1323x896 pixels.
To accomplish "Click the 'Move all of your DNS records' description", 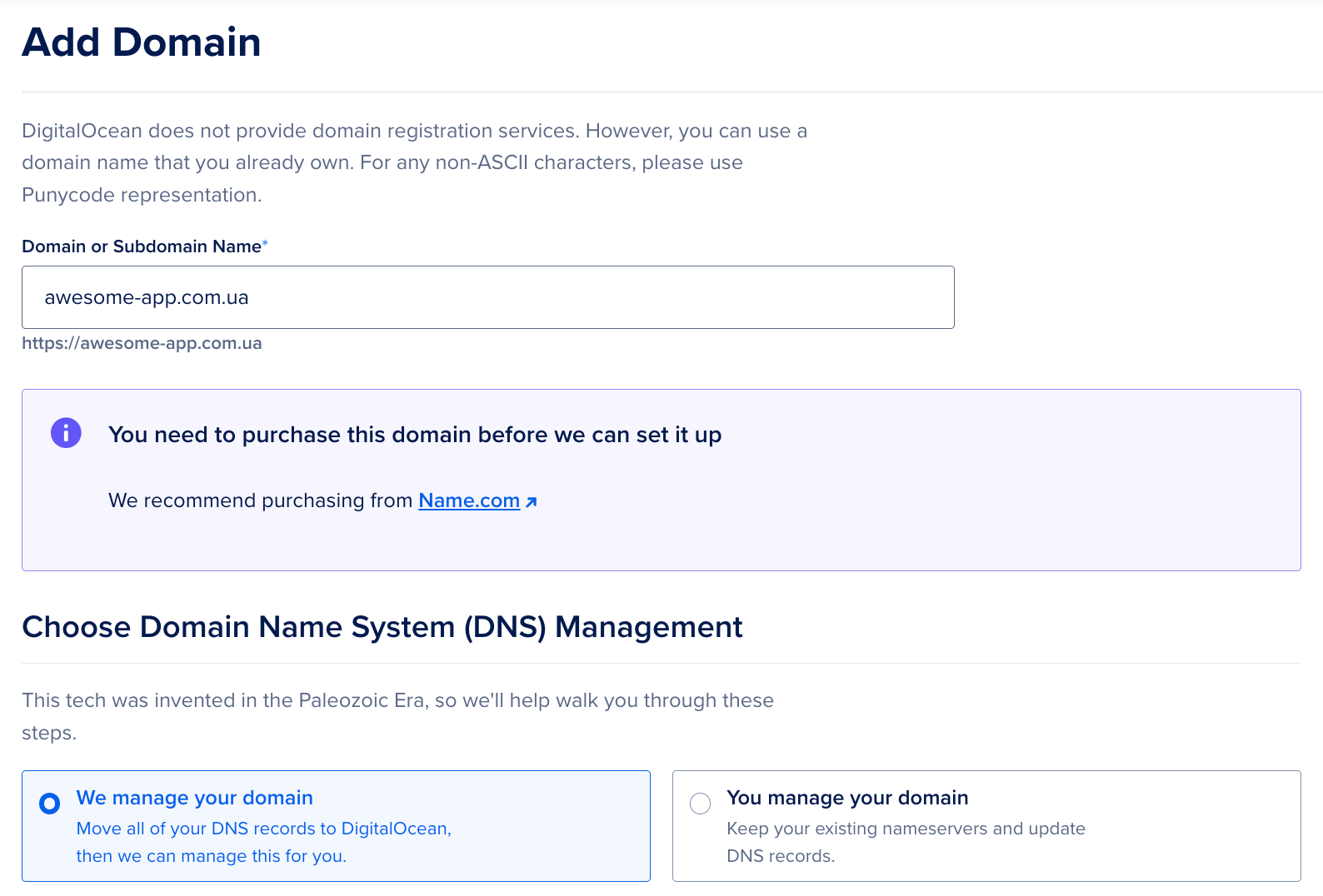I will (264, 842).
